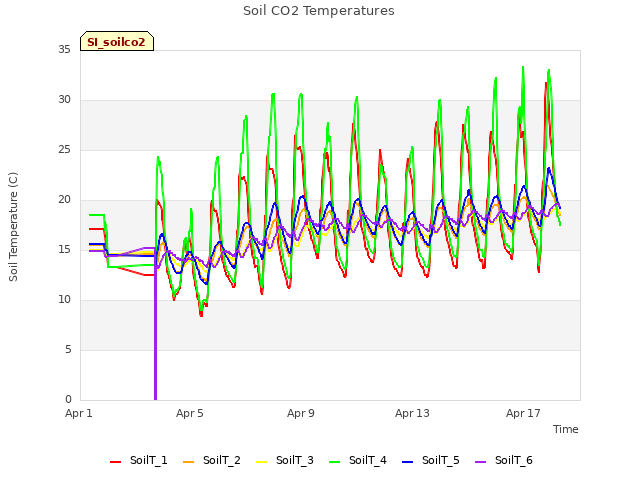The width and height of the screenshot is (640, 480).
Task: Toggle the SoilT_4 legend entry
Action: tap(358, 460)
